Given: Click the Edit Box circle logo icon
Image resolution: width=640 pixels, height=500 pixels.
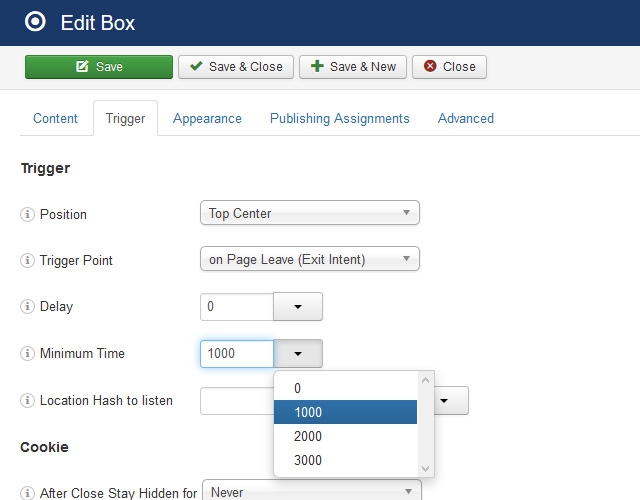Looking at the screenshot, I should pyautogui.click(x=35, y=22).
